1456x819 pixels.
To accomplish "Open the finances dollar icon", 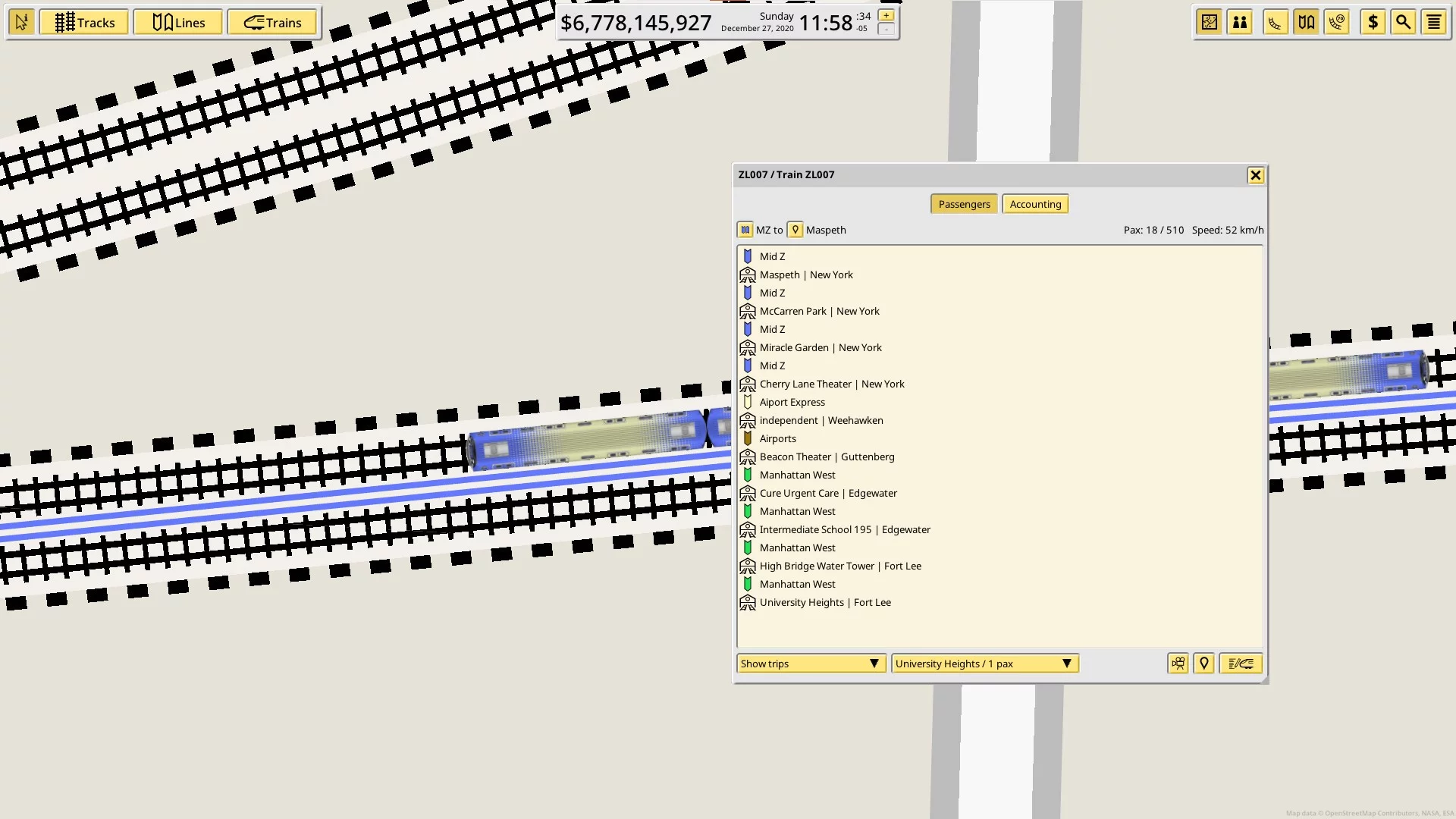I will pos(1373,23).
